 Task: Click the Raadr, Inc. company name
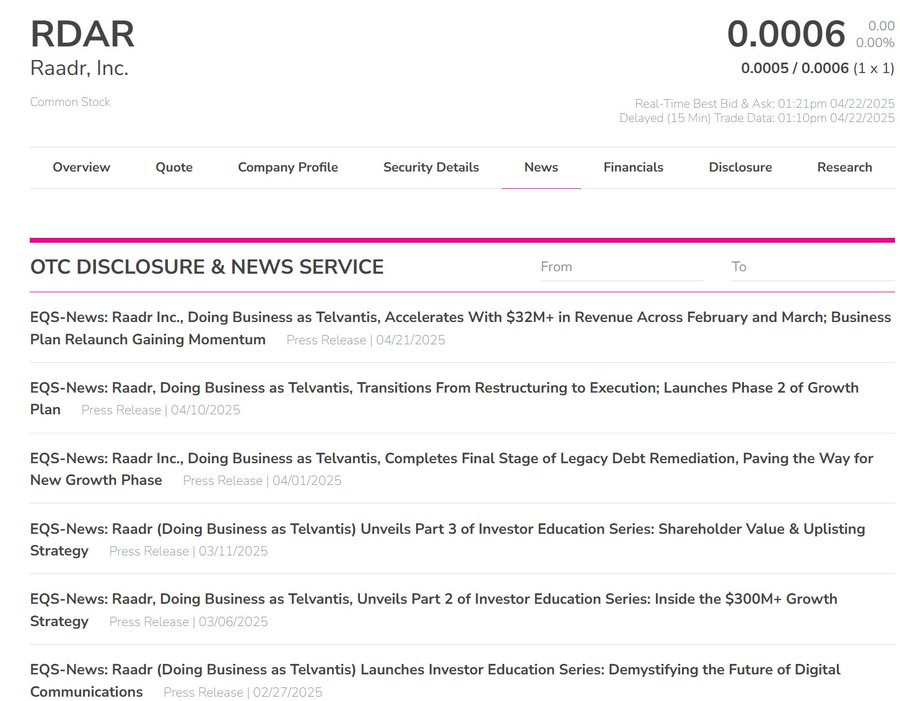79,68
